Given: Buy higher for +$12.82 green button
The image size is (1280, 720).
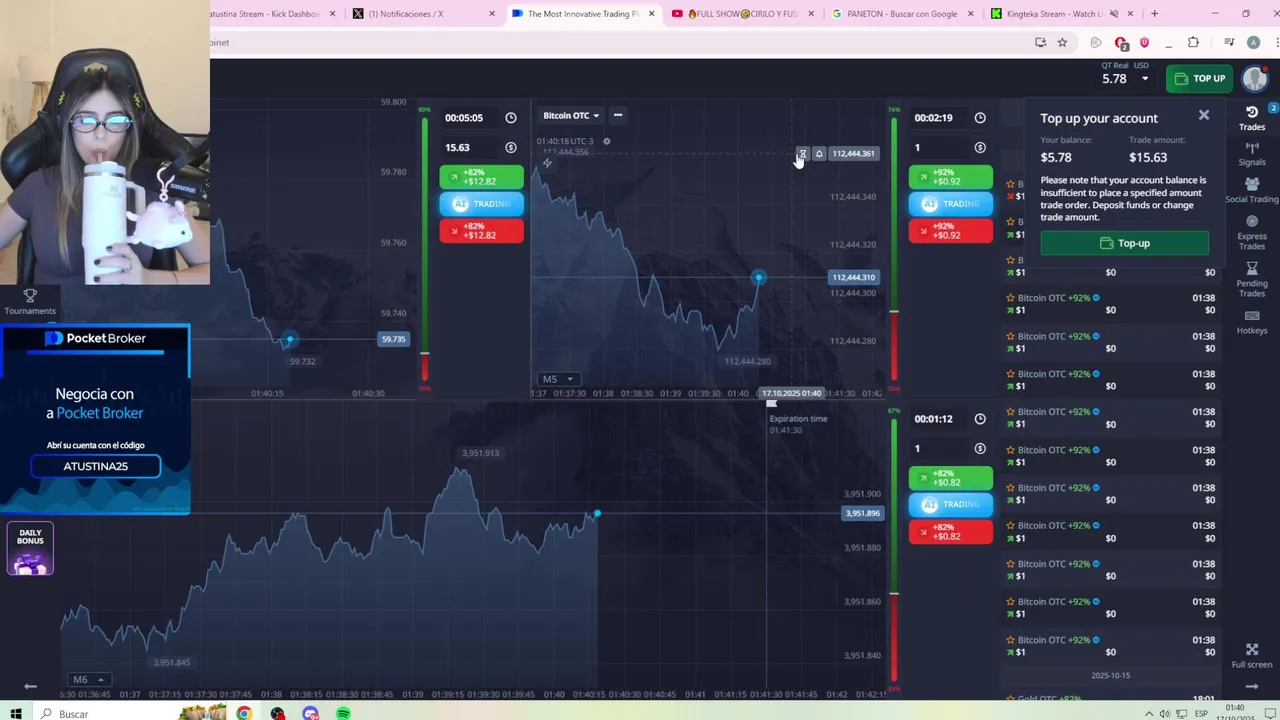Looking at the screenshot, I should point(481,177).
